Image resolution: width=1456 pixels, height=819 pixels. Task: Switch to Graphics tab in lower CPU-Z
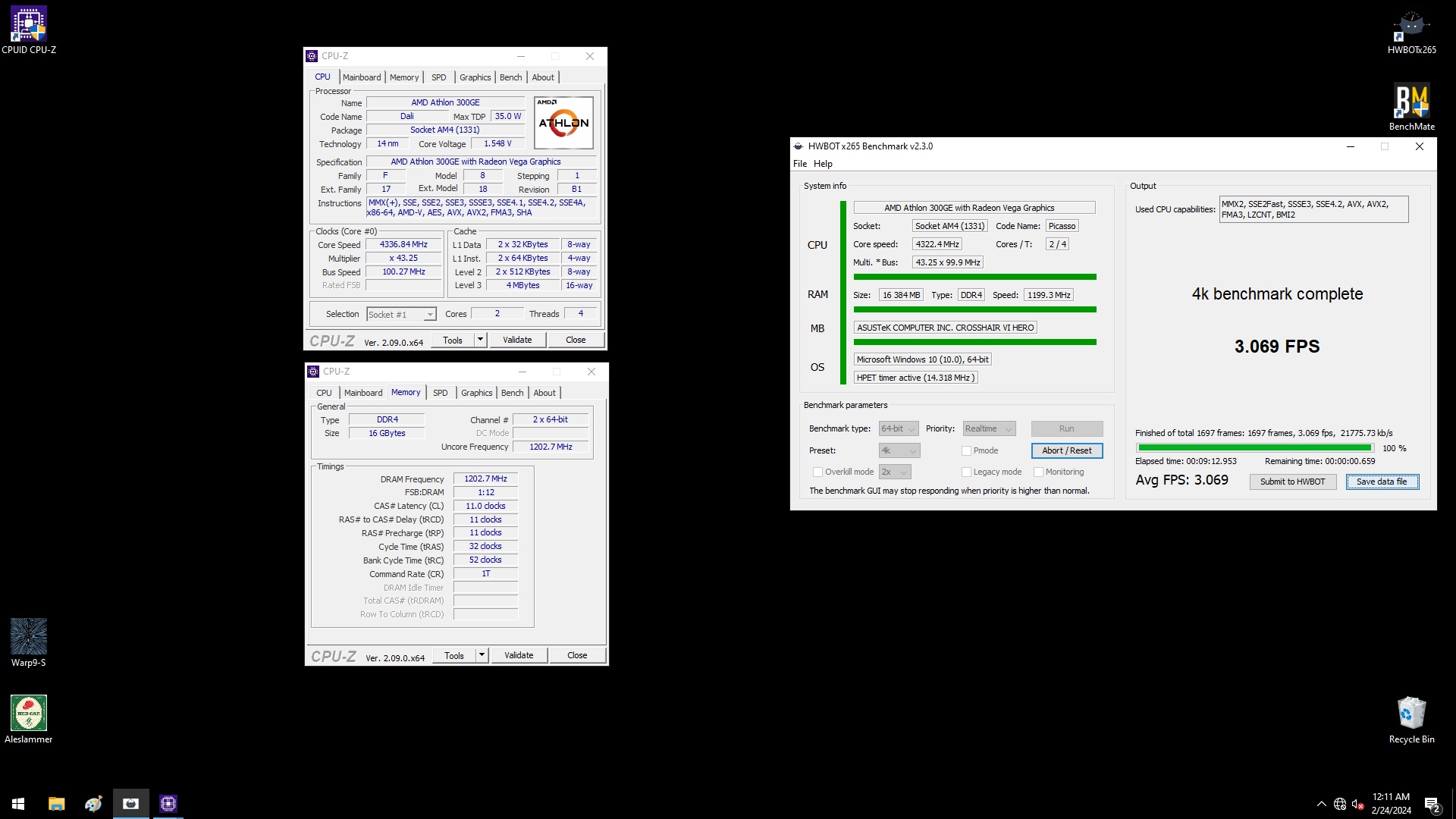pyautogui.click(x=477, y=393)
